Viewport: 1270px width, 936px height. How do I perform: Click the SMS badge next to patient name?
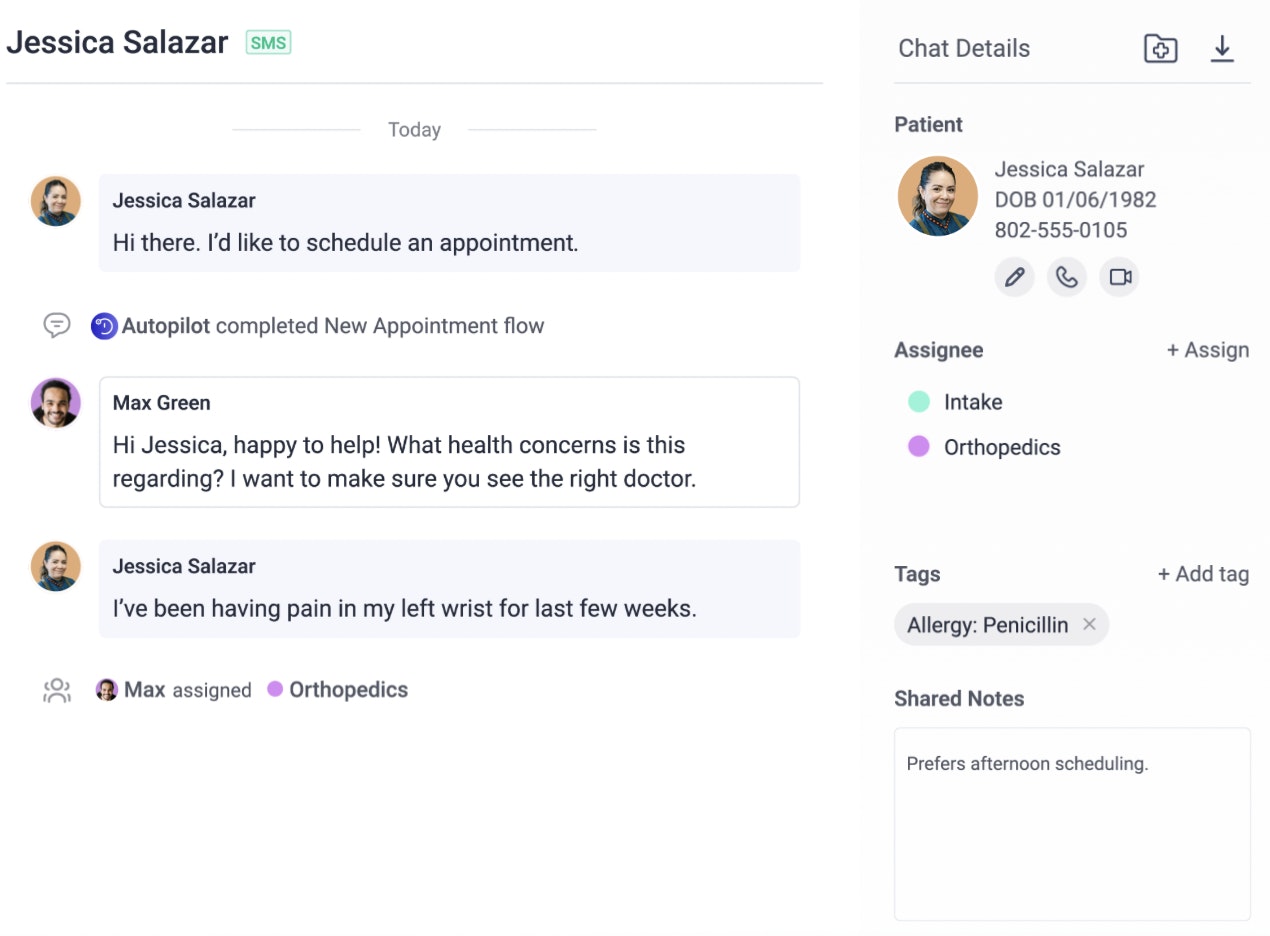268,43
